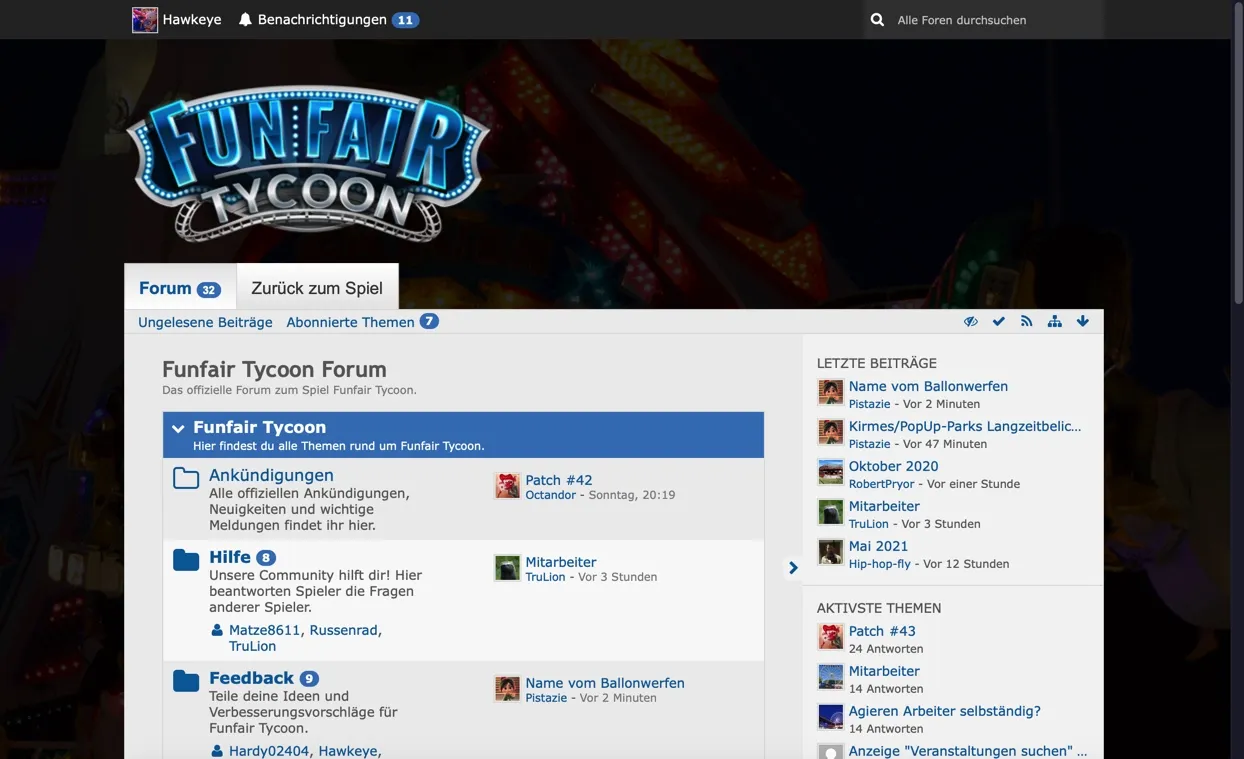Click the Funfair Tycoon logo
Image resolution: width=1244 pixels, height=759 pixels.
(x=308, y=165)
